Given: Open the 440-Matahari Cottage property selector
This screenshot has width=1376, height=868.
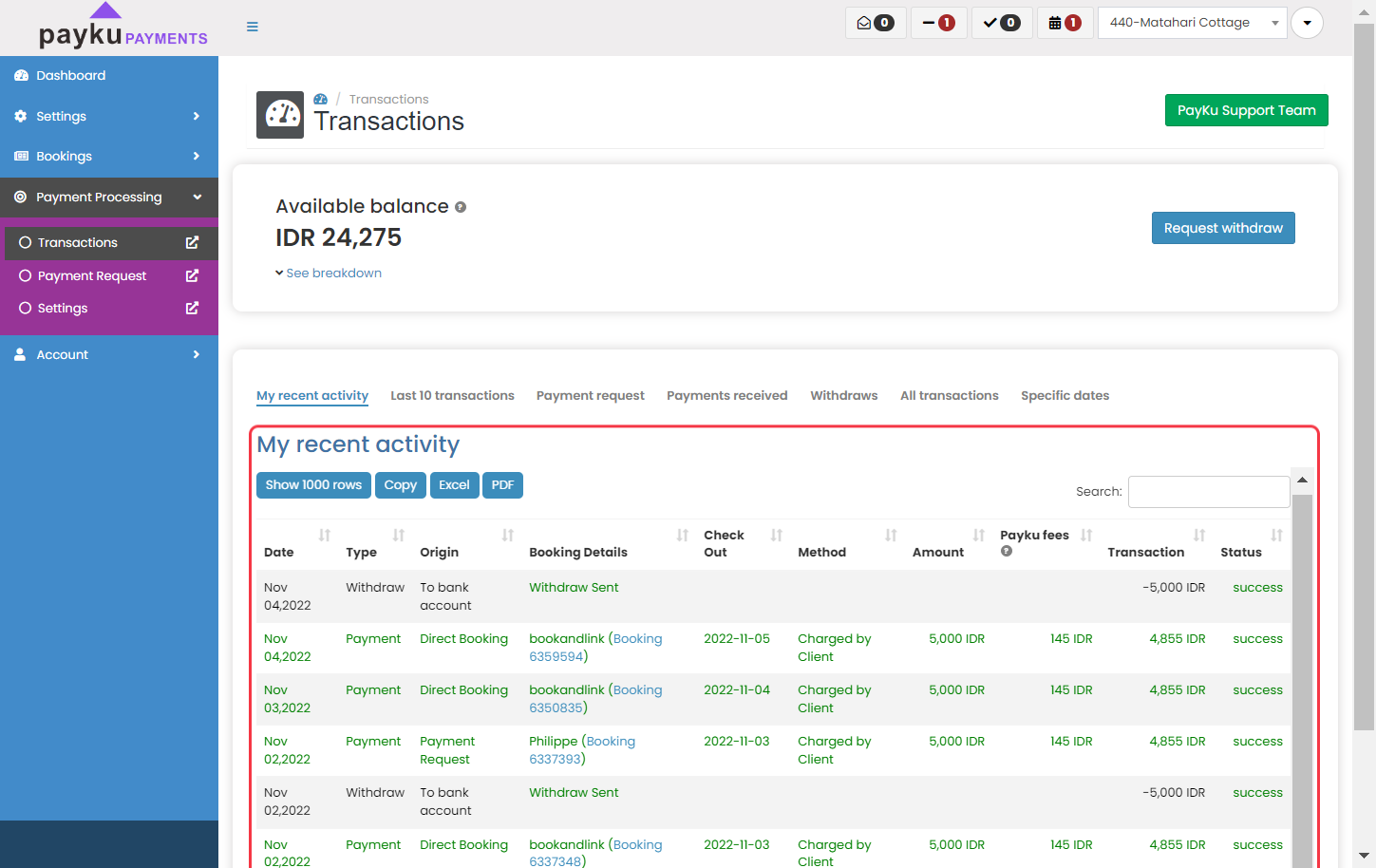Looking at the screenshot, I should click(1192, 23).
